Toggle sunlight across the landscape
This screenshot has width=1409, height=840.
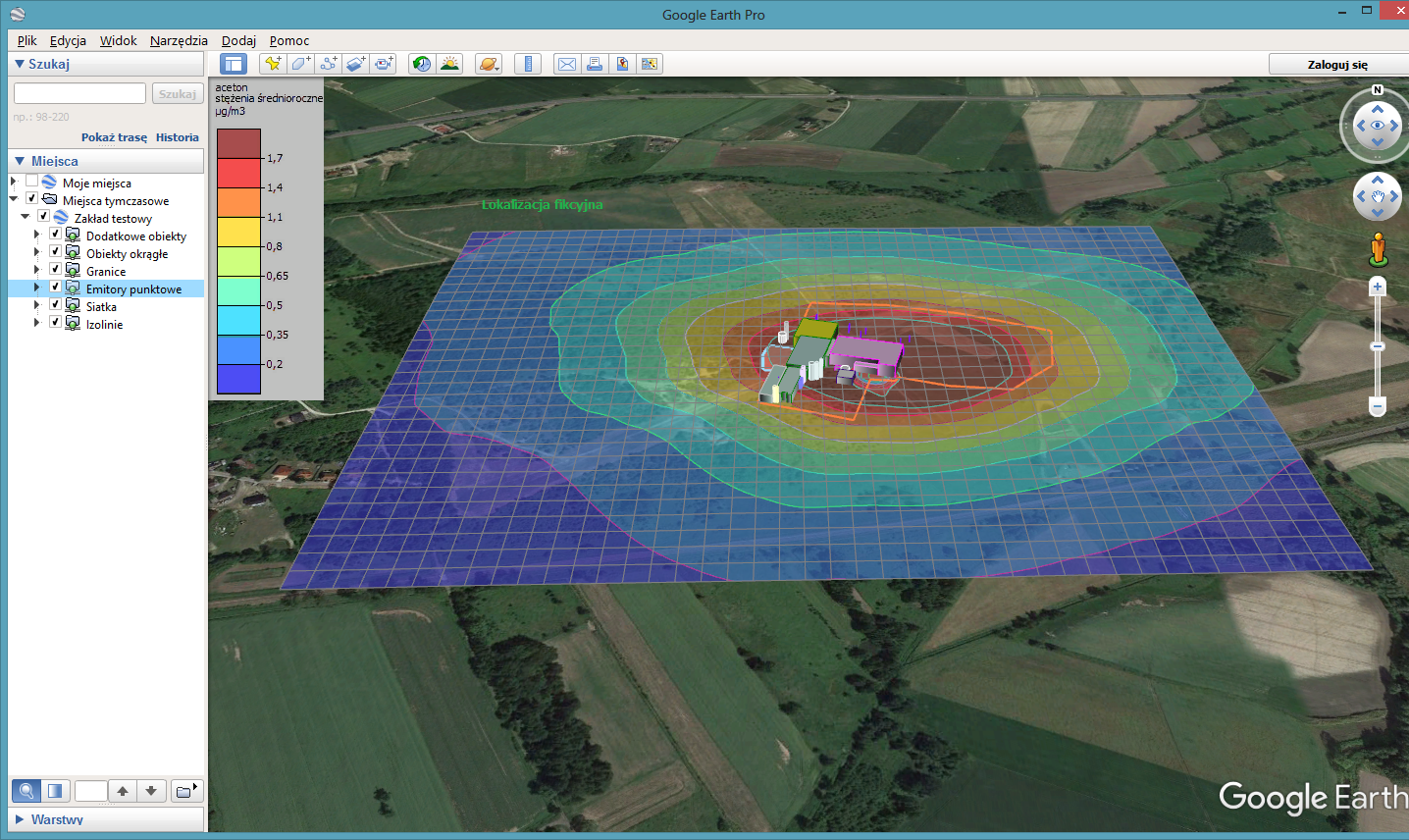449,64
